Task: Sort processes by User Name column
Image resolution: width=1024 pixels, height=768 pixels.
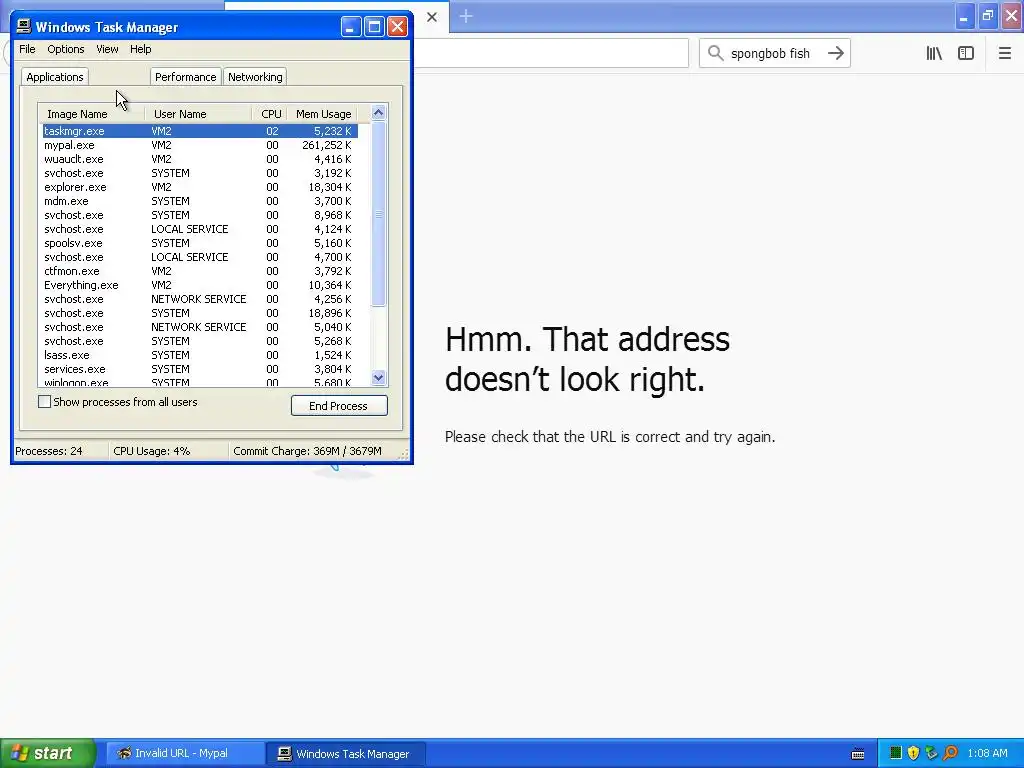Action: tap(198, 114)
